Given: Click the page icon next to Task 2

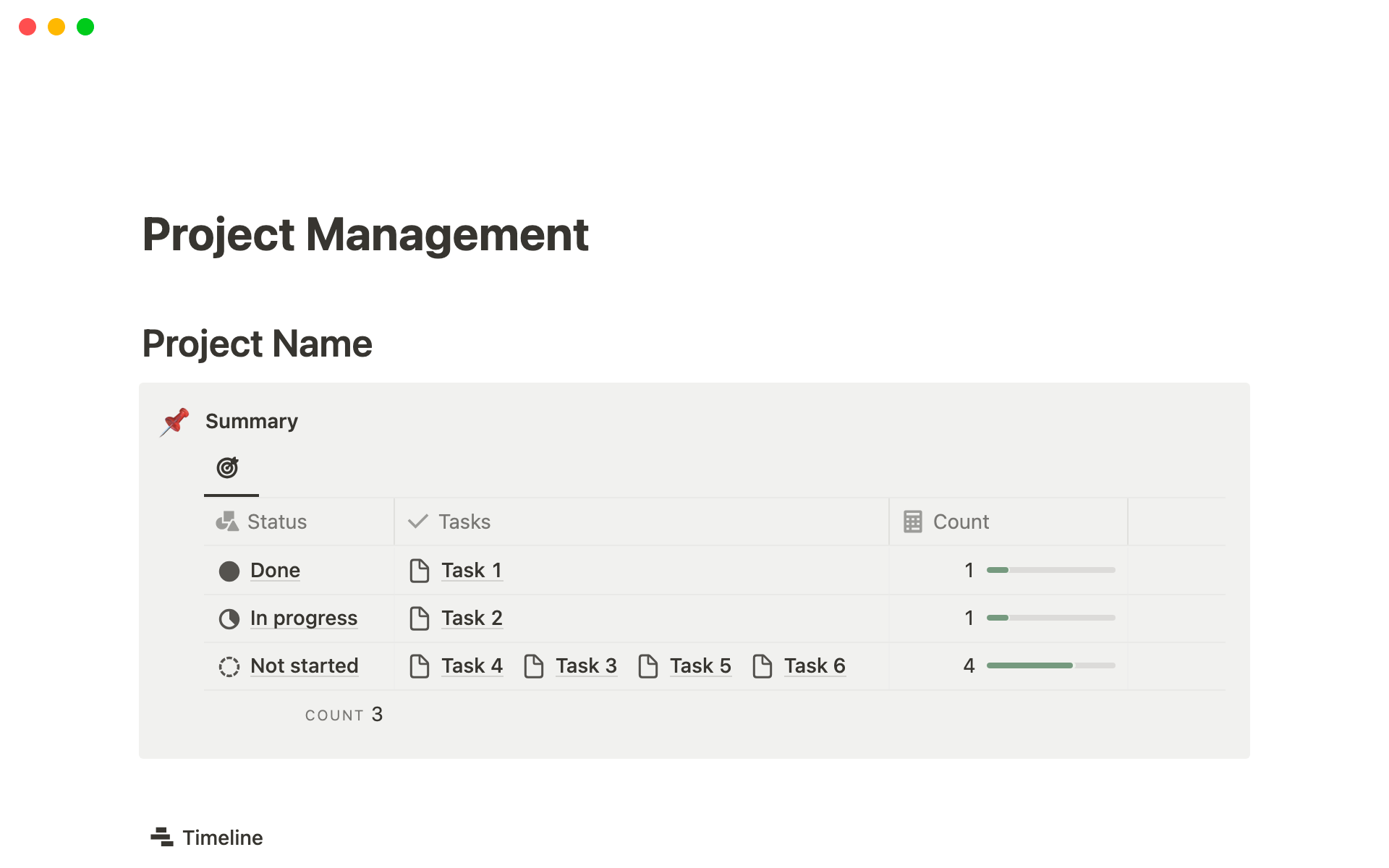Looking at the screenshot, I should click(420, 618).
